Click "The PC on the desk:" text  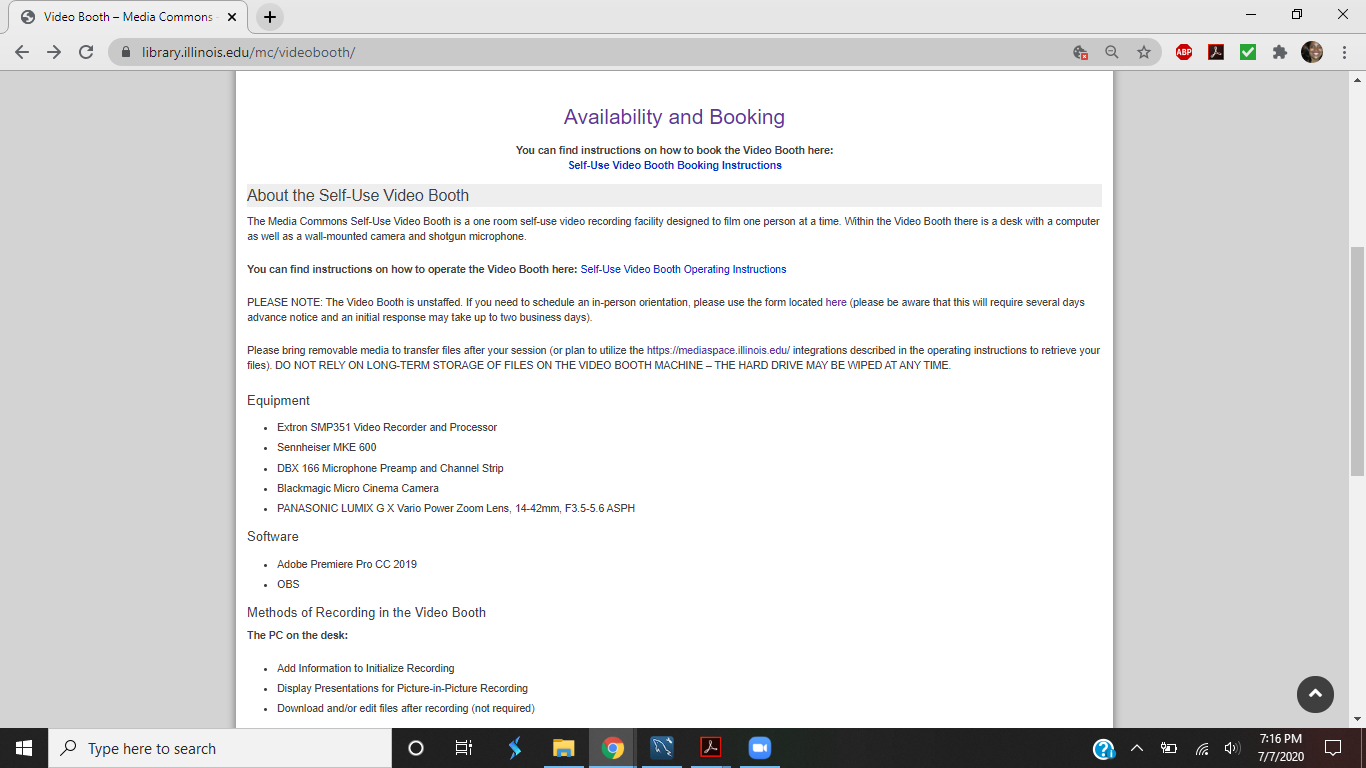[x=298, y=635]
